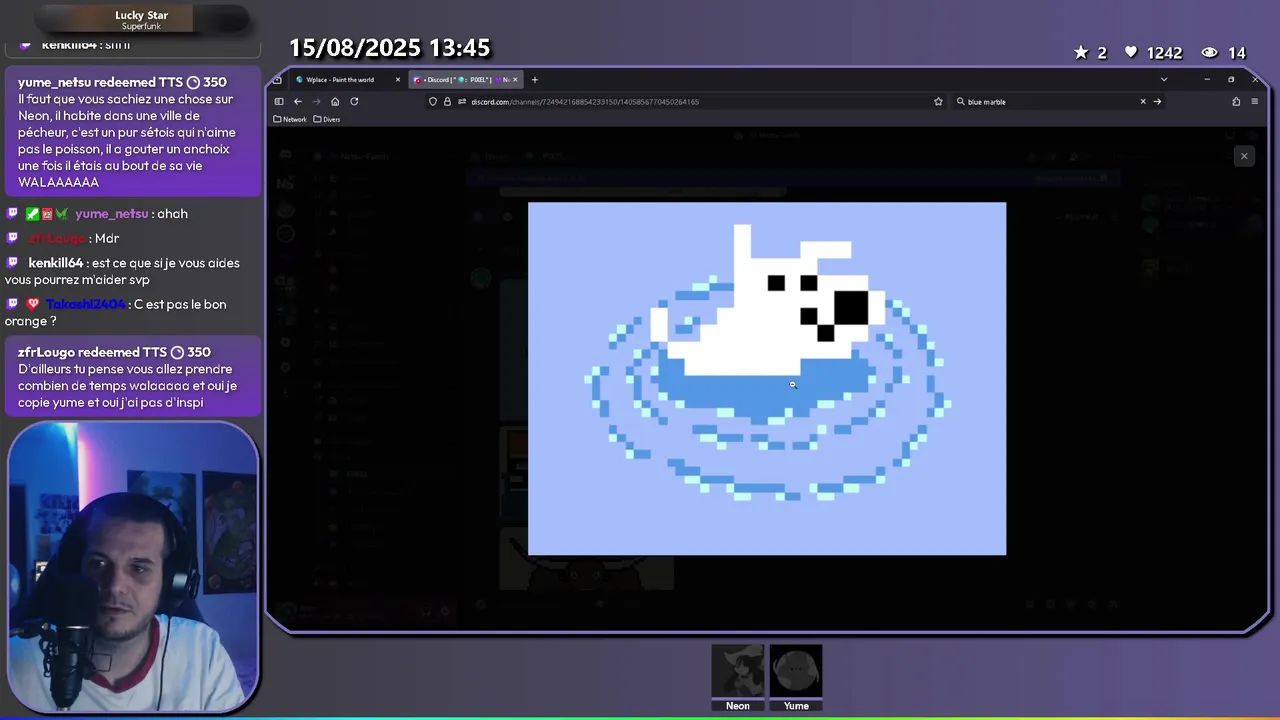Screen dimensions: 1280x720
Task: Open the Network bookmarks folder
Action: [290, 119]
